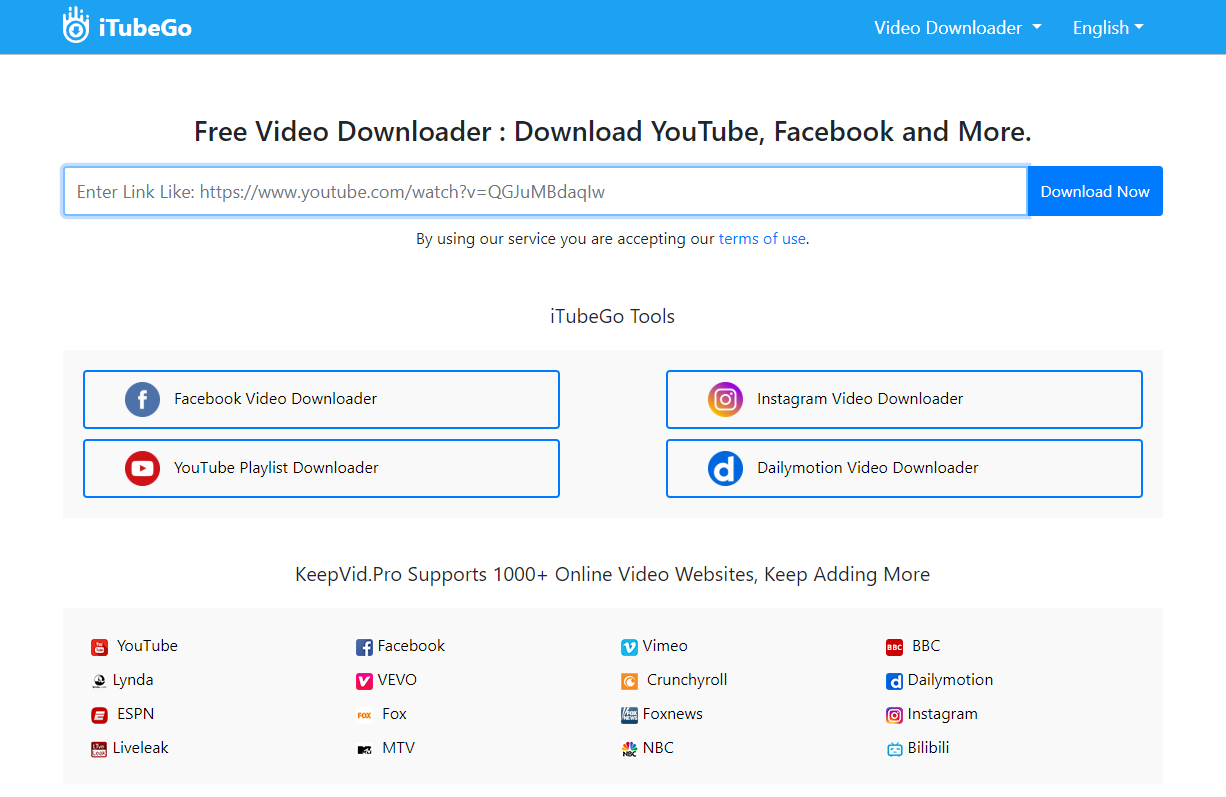Screen dimensions: 1226x797
Task: Click the BBC site icon
Action: point(894,647)
